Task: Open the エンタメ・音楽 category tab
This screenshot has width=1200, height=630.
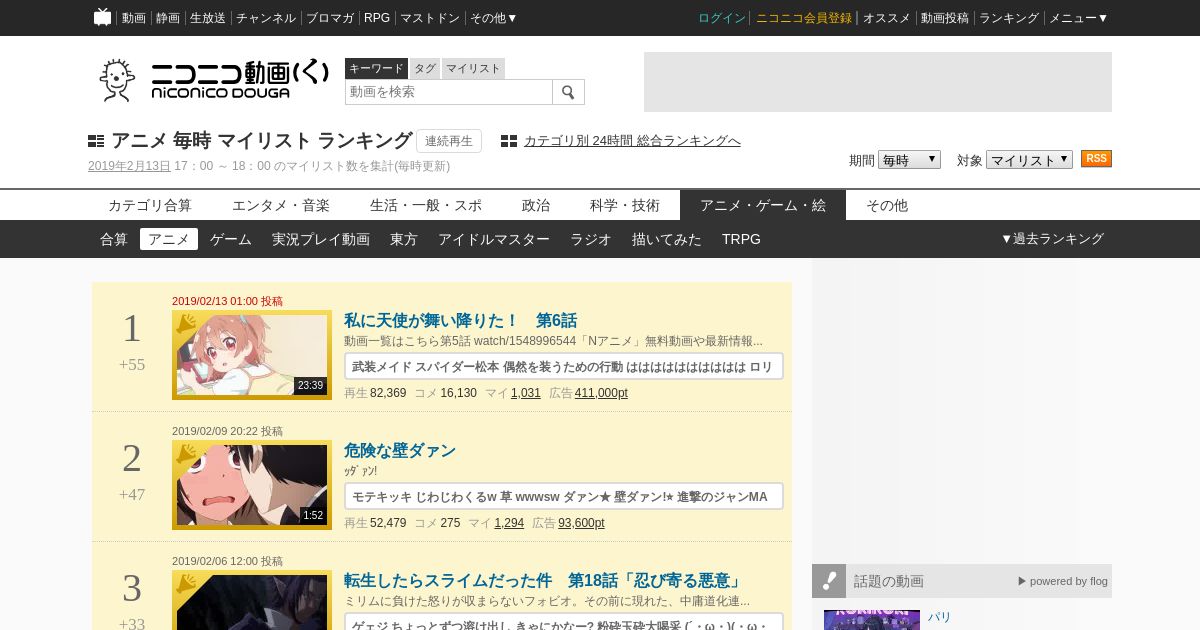Action: coord(281,205)
